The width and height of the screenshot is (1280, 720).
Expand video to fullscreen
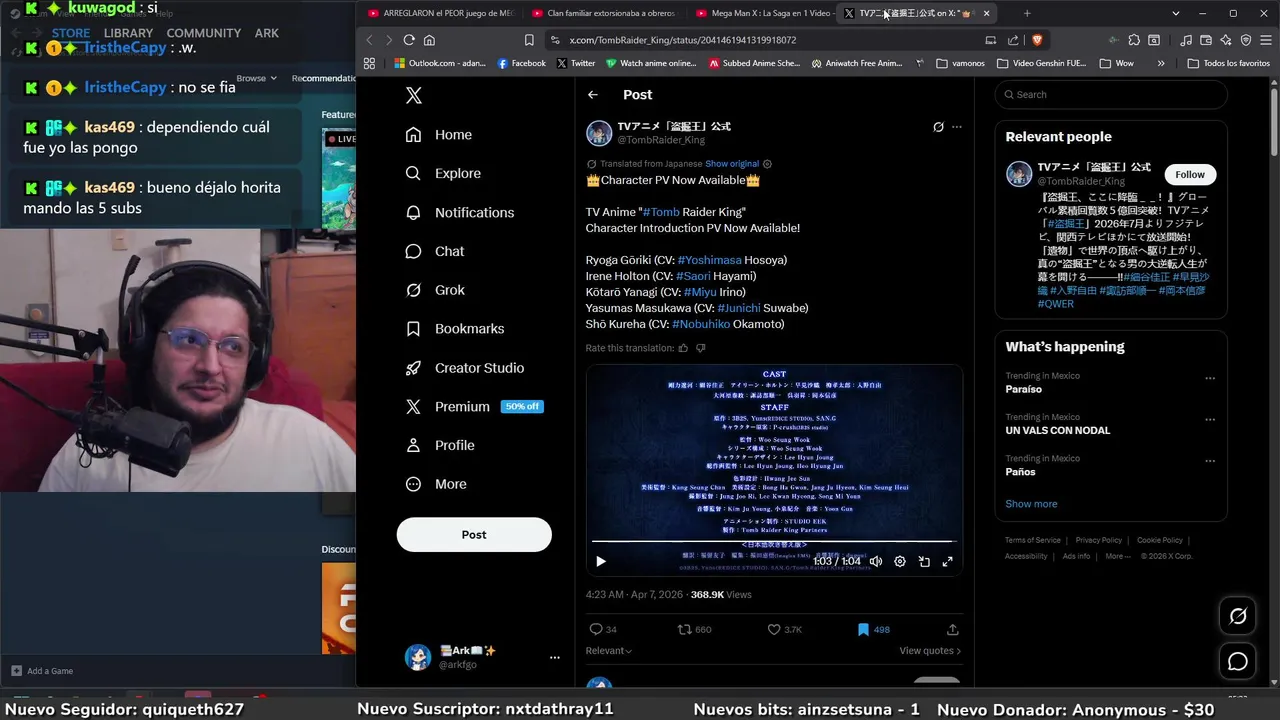coord(948,561)
